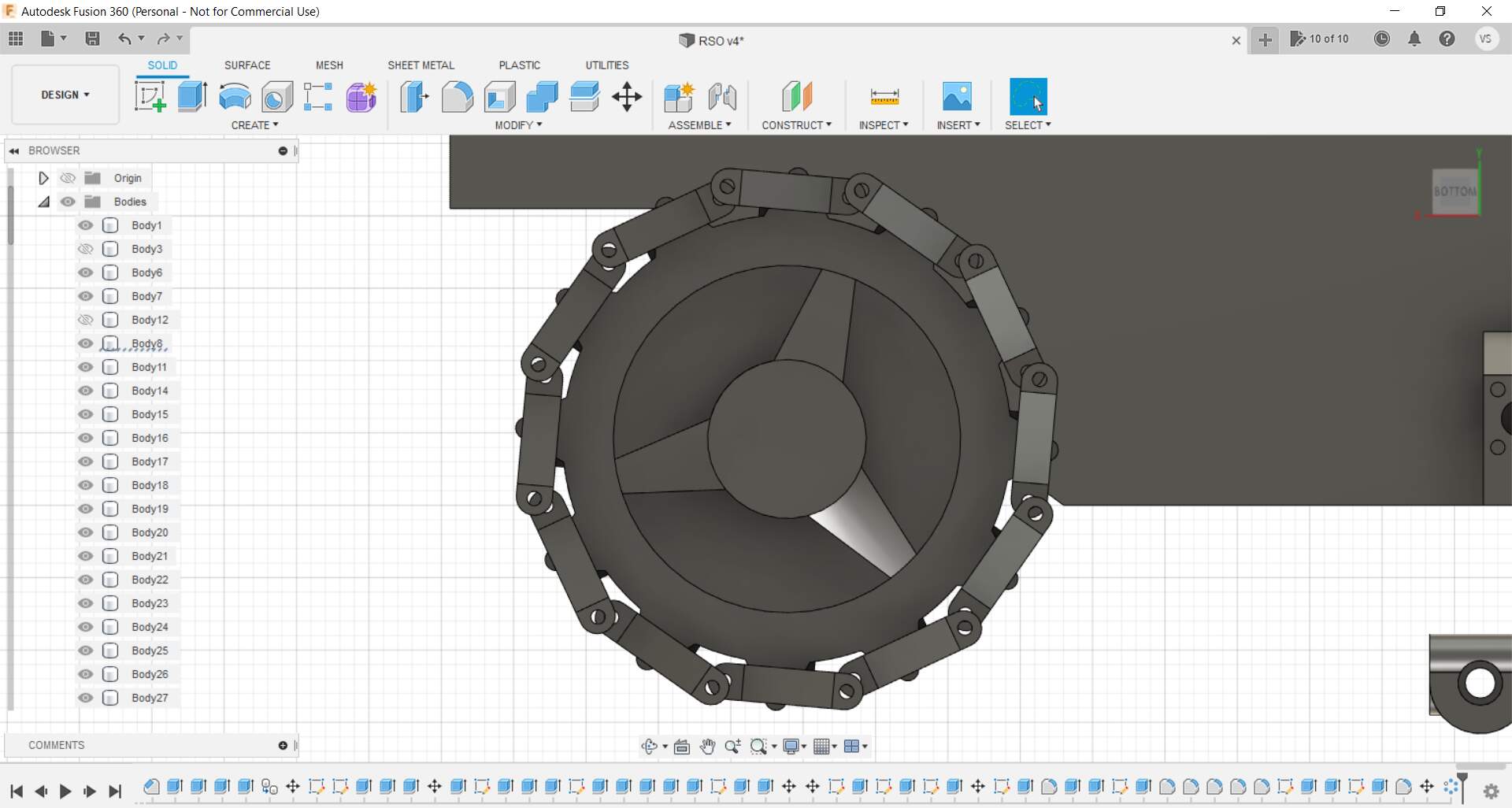
Task: Choose the Revolve tool icon
Action: [235, 97]
